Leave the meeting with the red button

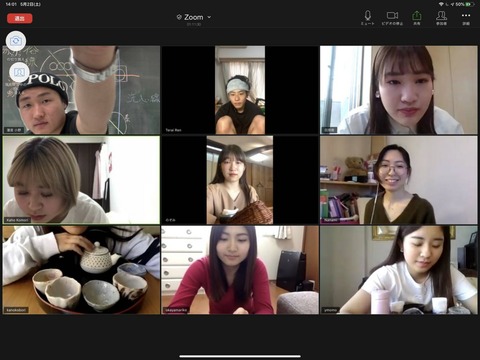20,18
